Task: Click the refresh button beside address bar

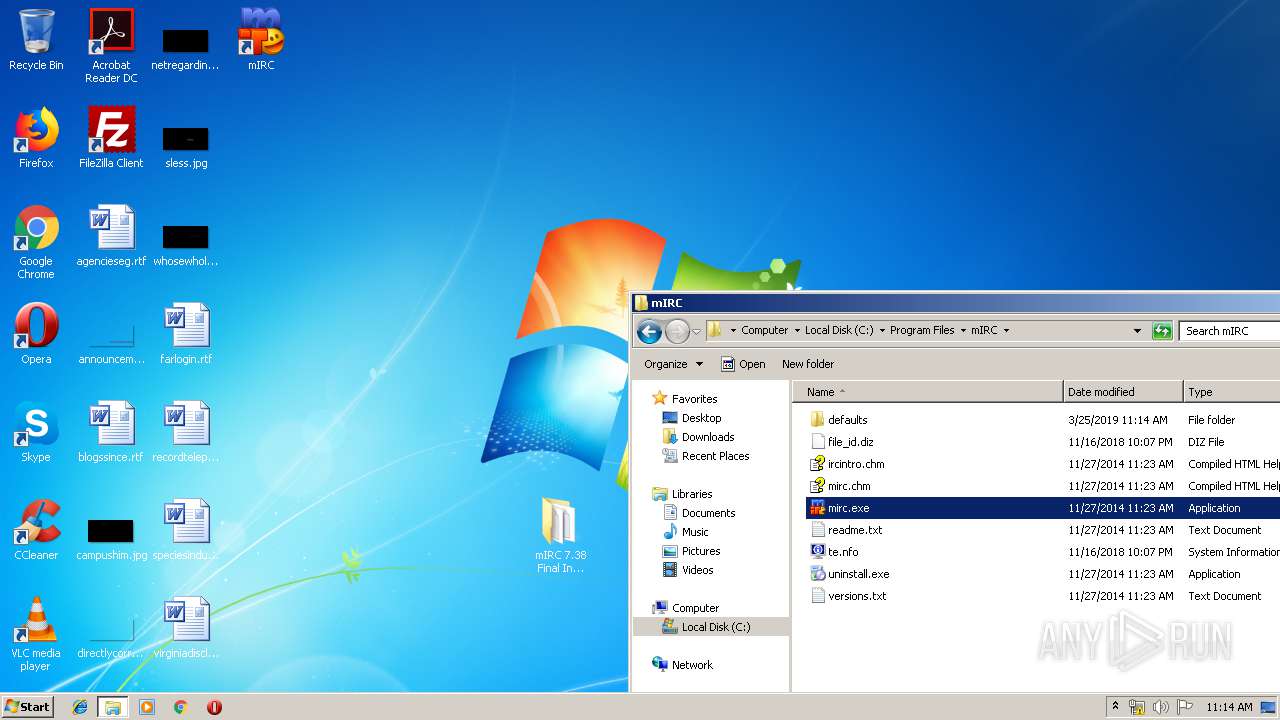Action: (1162, 331)
